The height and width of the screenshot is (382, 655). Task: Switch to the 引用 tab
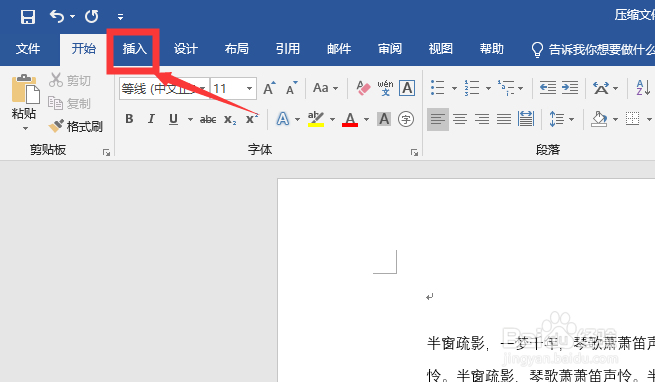(x=288, y=49)
